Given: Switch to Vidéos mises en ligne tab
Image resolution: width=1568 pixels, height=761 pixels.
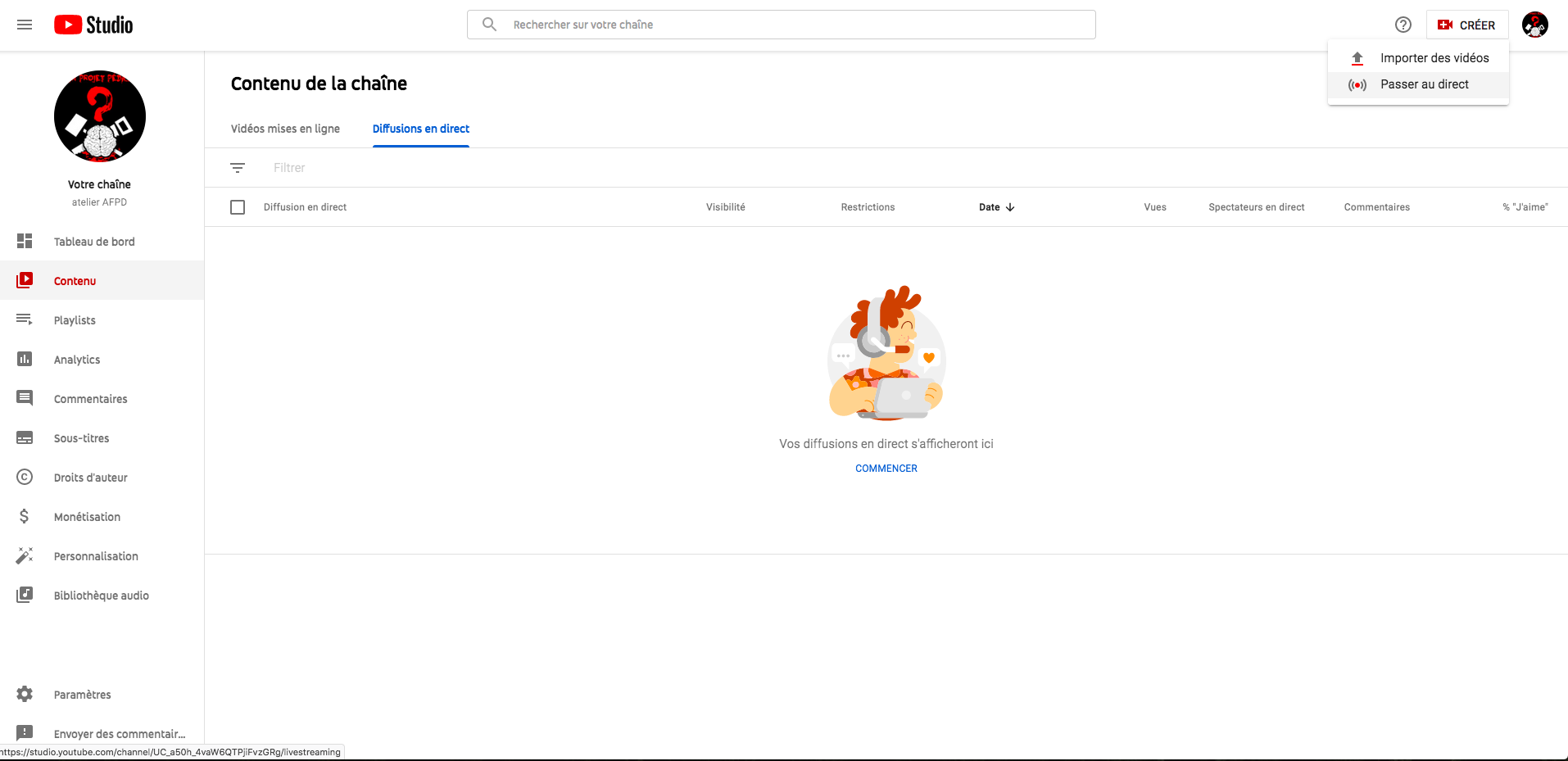Looking at the screenshot, I should pos(285,129).
